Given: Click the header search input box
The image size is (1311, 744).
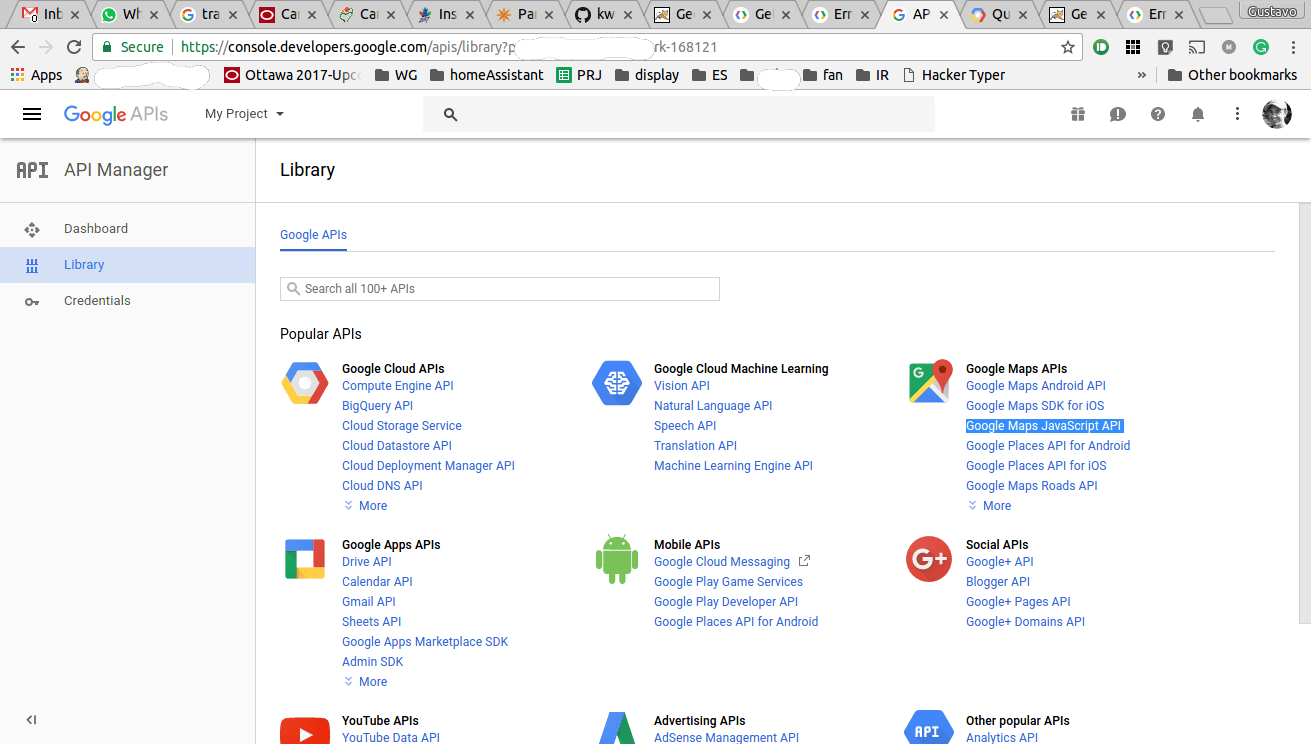Looking at the screenshot, I should coord(679,114).
